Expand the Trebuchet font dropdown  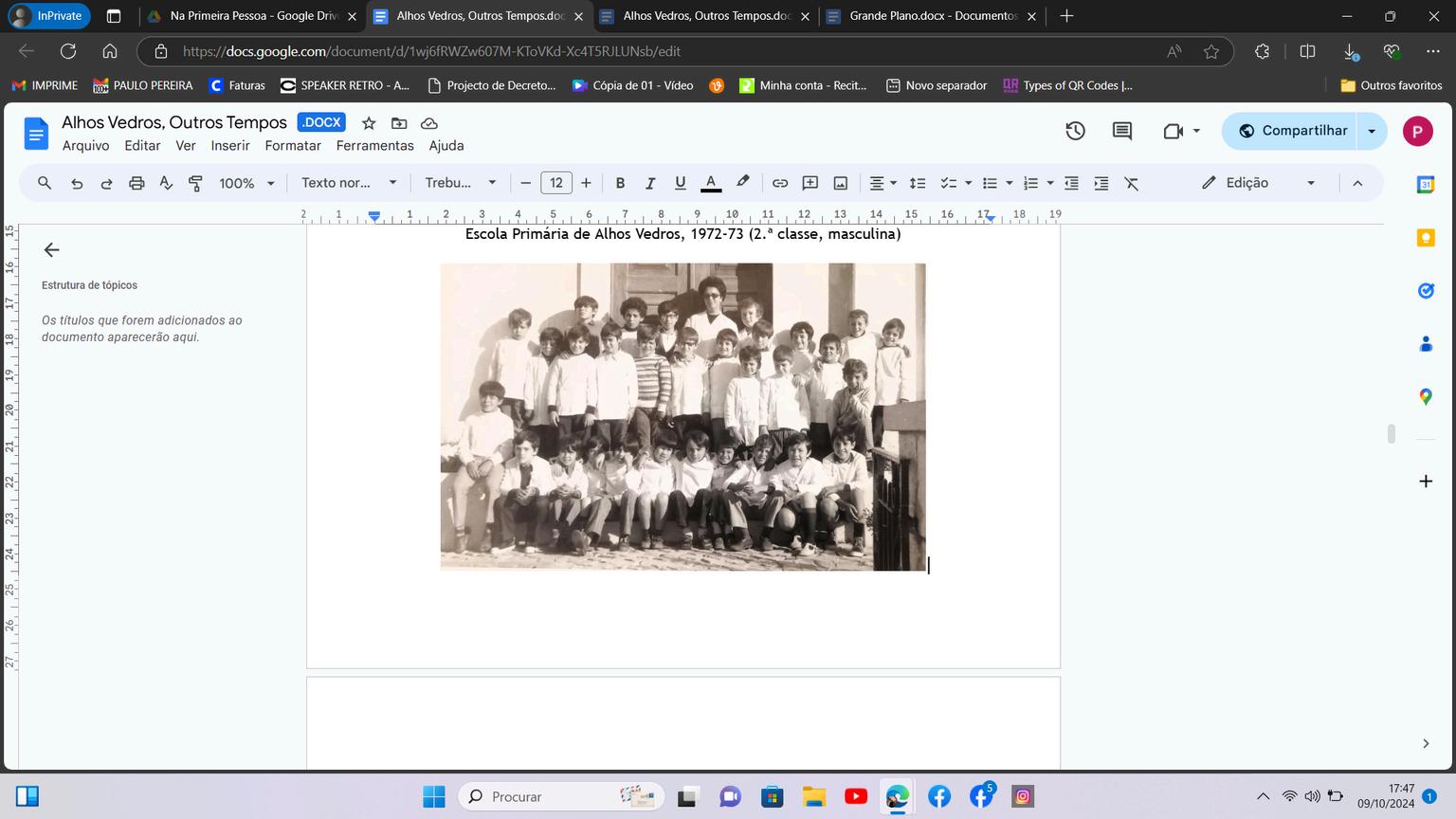click(461, 183)
